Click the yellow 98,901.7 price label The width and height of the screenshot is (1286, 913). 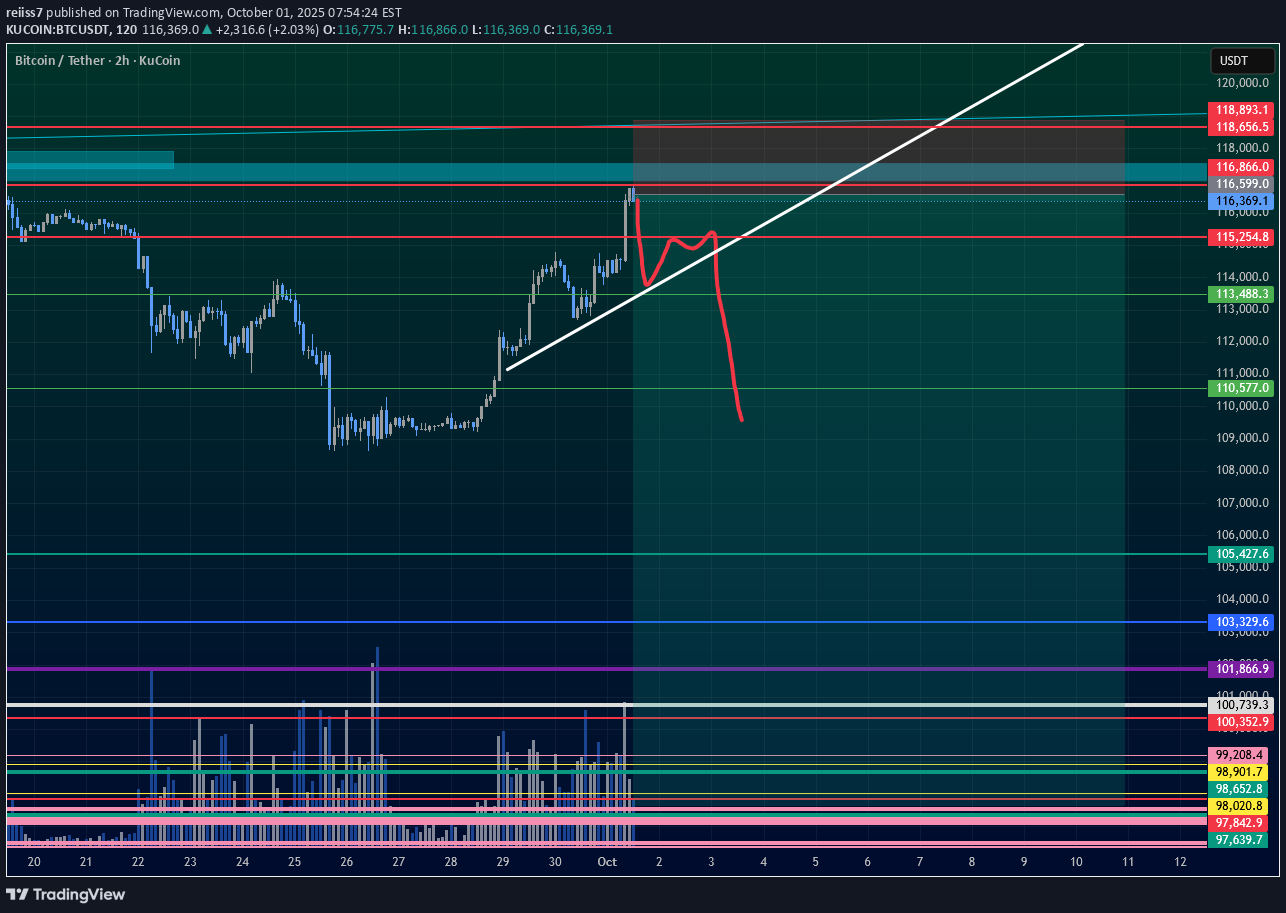[1240, 773]
